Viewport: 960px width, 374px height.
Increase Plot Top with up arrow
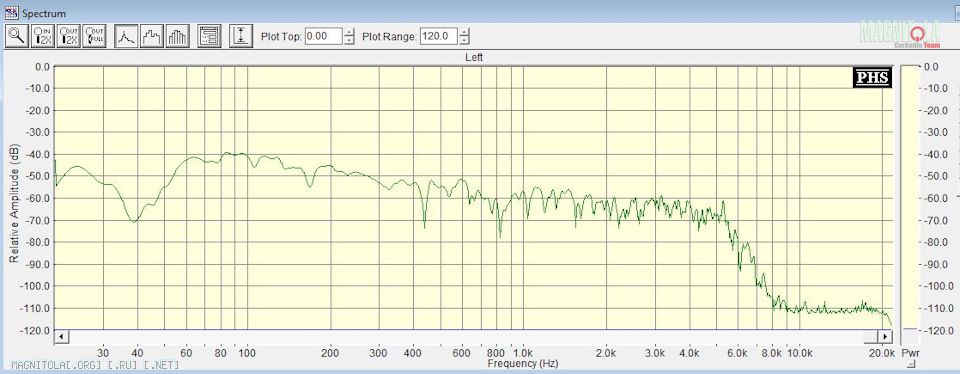[x=349, y=32]
